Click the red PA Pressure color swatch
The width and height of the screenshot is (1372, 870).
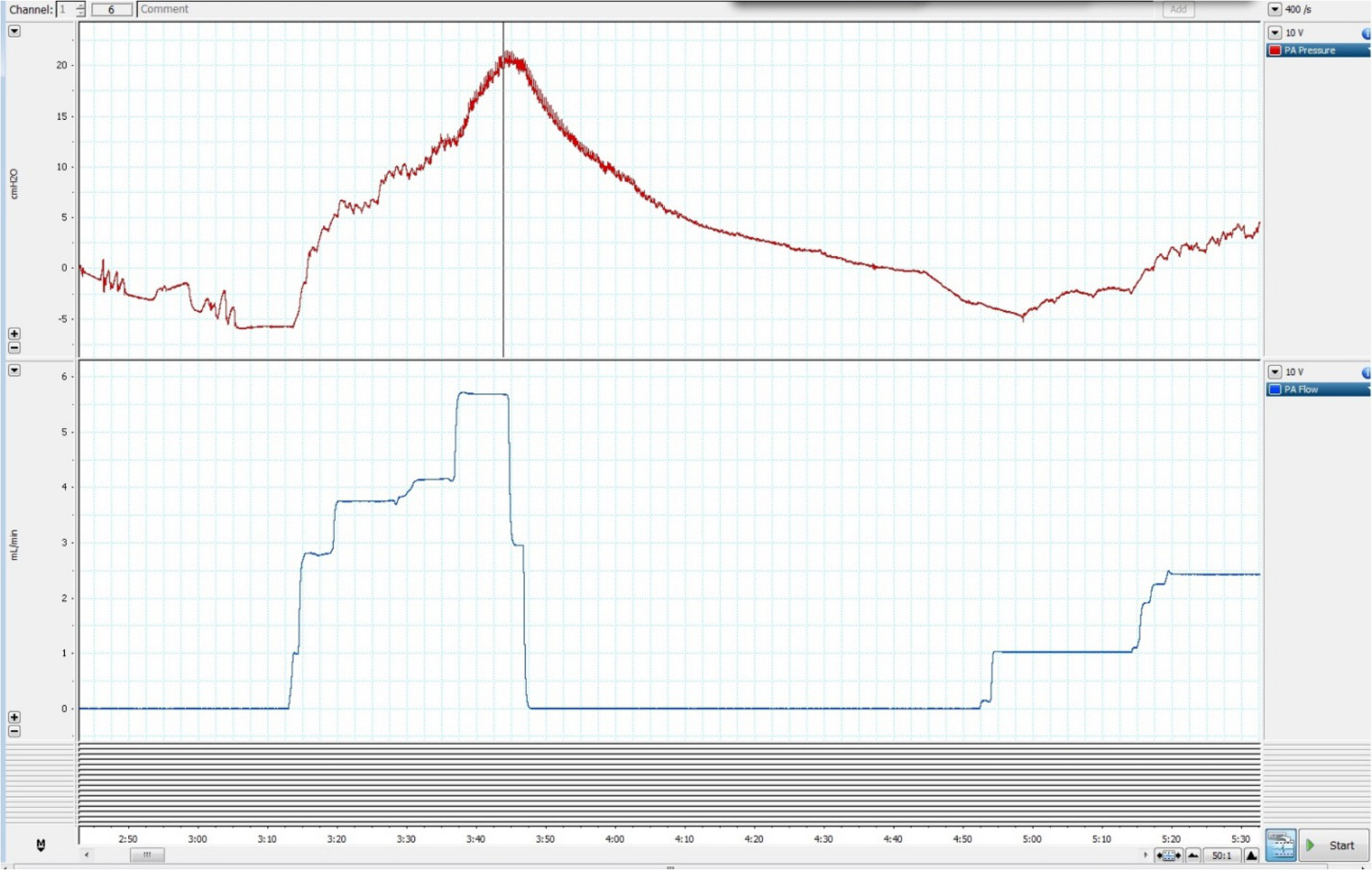pyautogui.click(x=1275, y=50)
